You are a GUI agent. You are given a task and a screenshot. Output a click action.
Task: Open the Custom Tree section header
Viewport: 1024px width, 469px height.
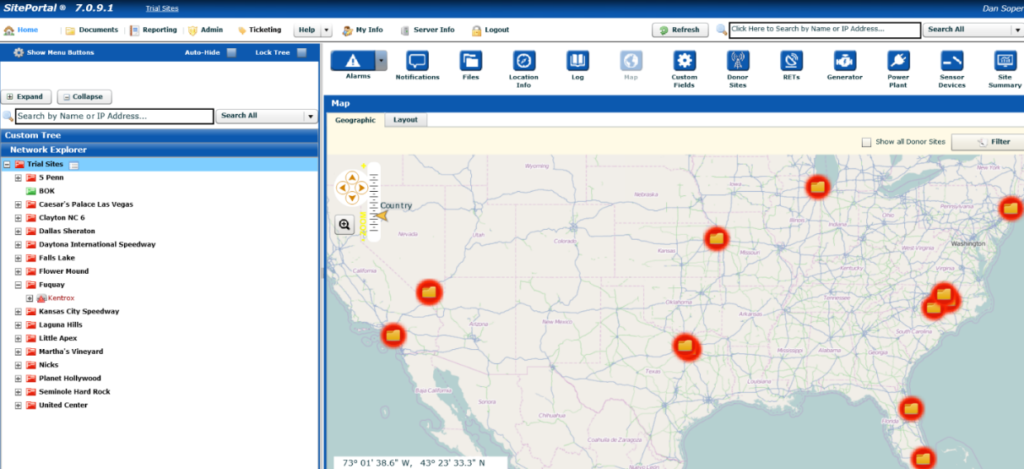(x=159, y=135)
